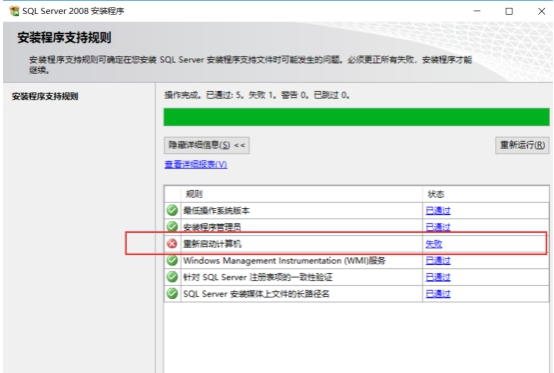The width and height of the screenshot is (554, 373).
Task: Select the Windows Management Instrumentation (WMI)服务 text
Action: click(284, 261)
